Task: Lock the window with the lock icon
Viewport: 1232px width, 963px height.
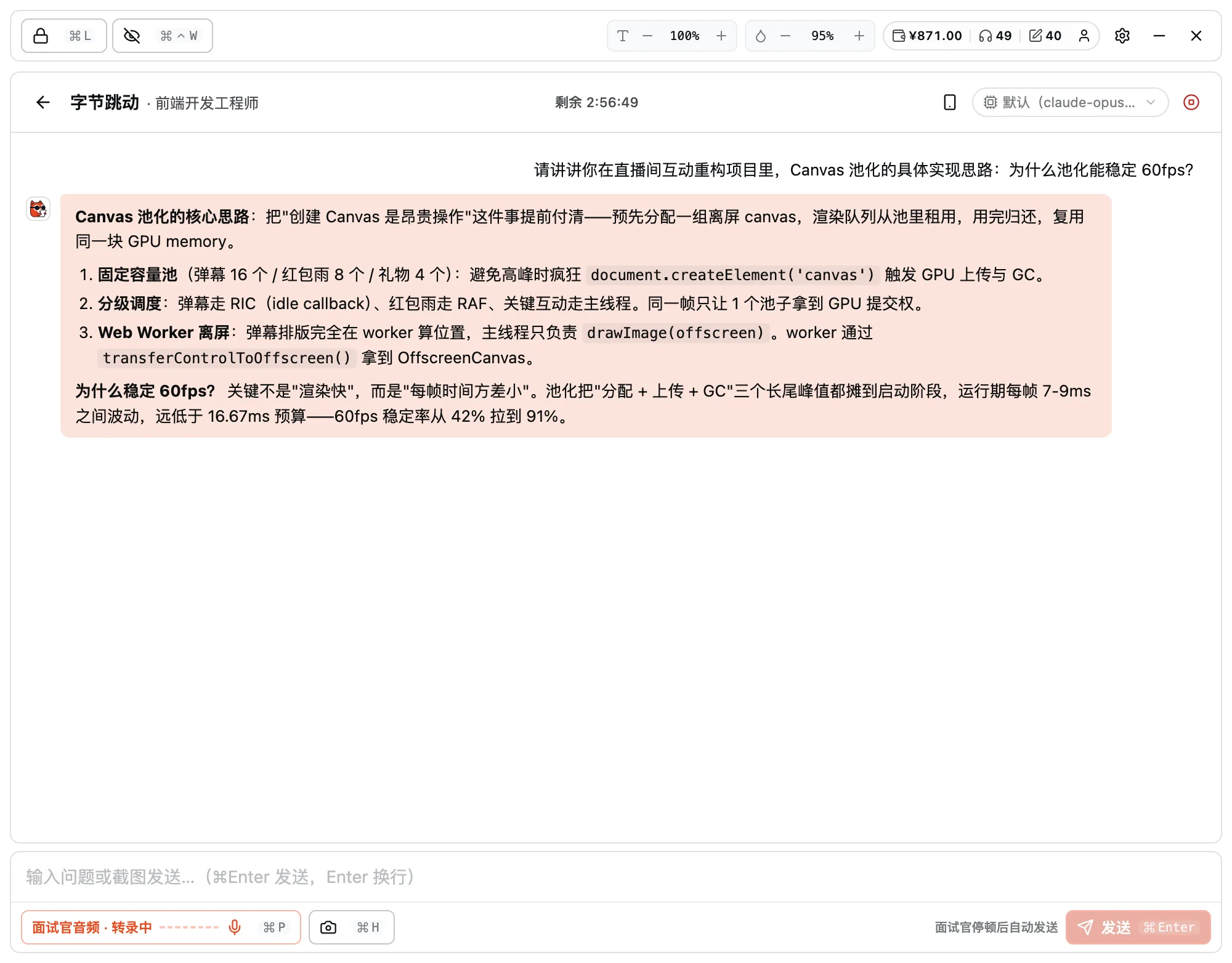Action: (63, 36)
